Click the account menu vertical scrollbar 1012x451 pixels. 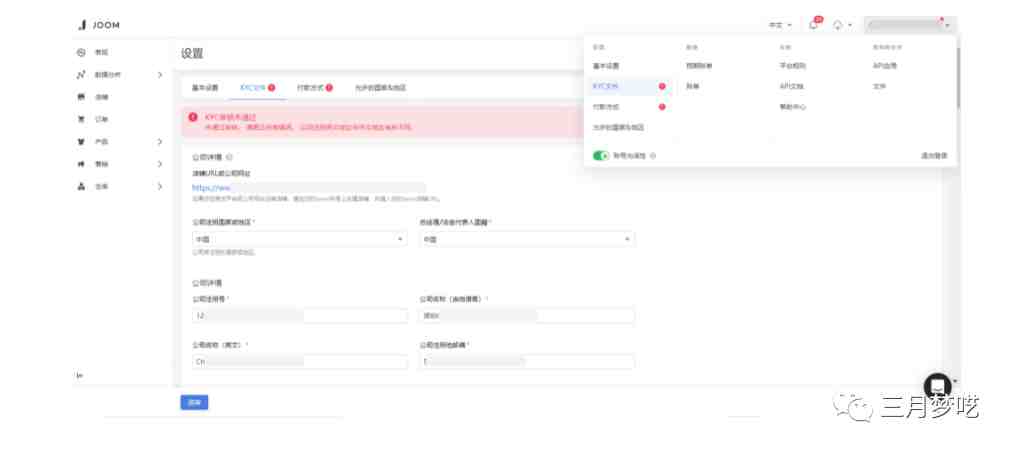[956, 77]
